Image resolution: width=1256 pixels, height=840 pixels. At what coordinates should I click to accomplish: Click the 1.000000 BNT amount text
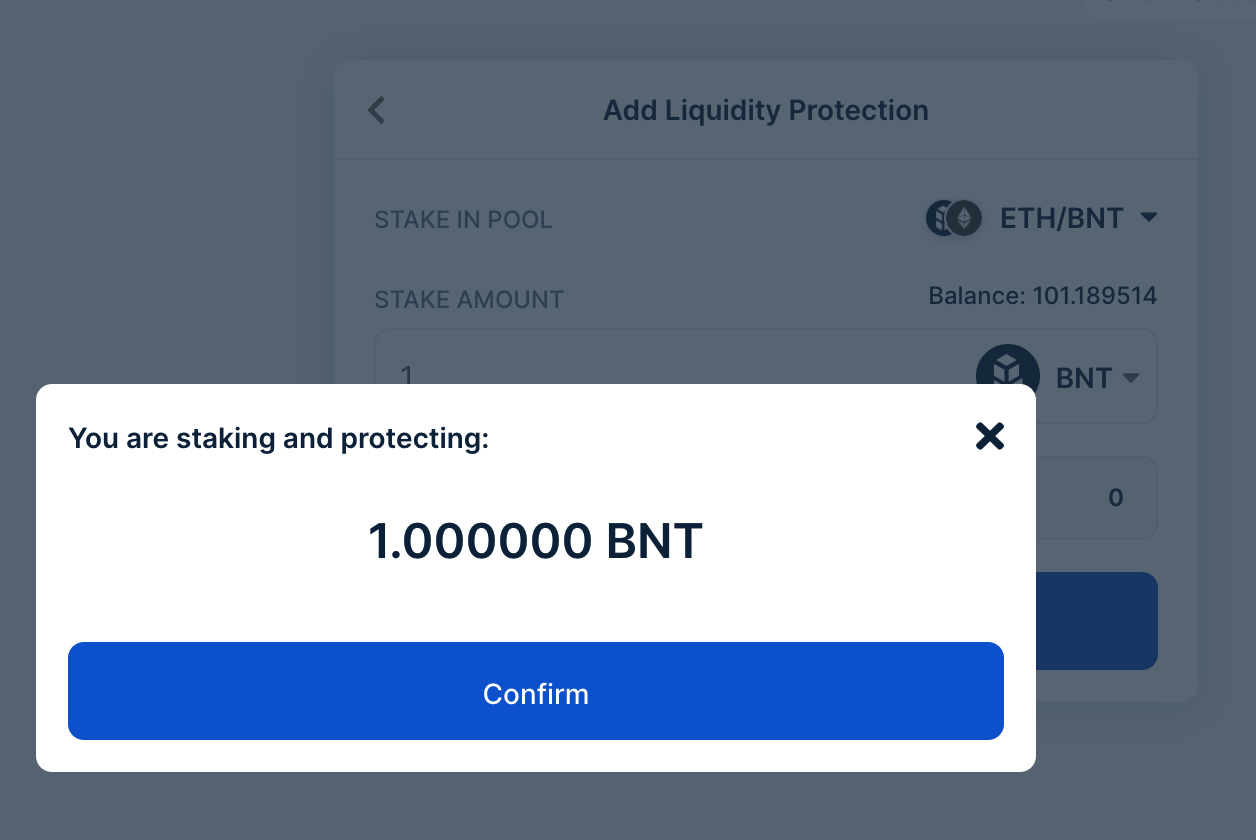click(x=536, y=541)
